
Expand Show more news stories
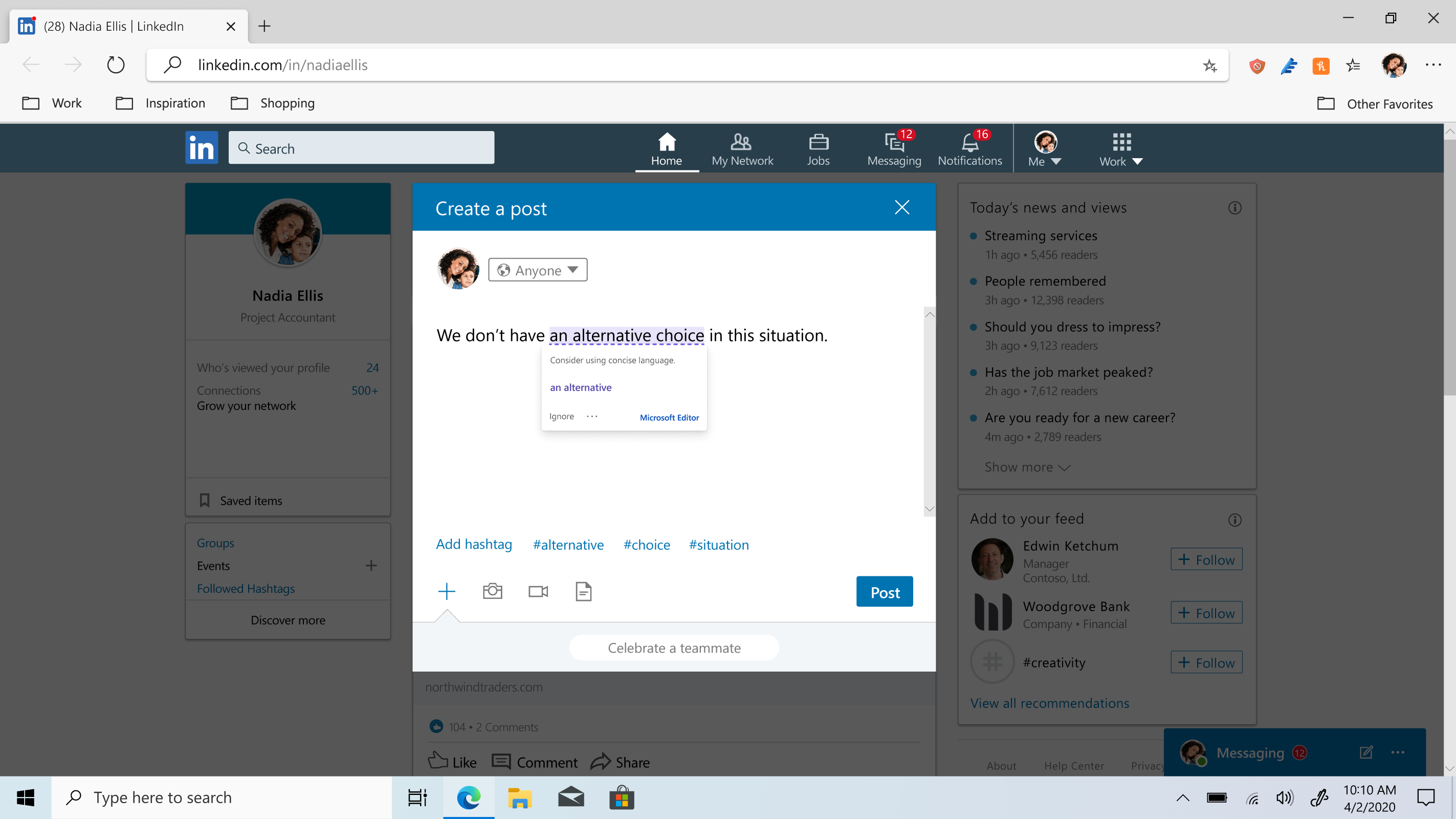tap(1027, 467)
